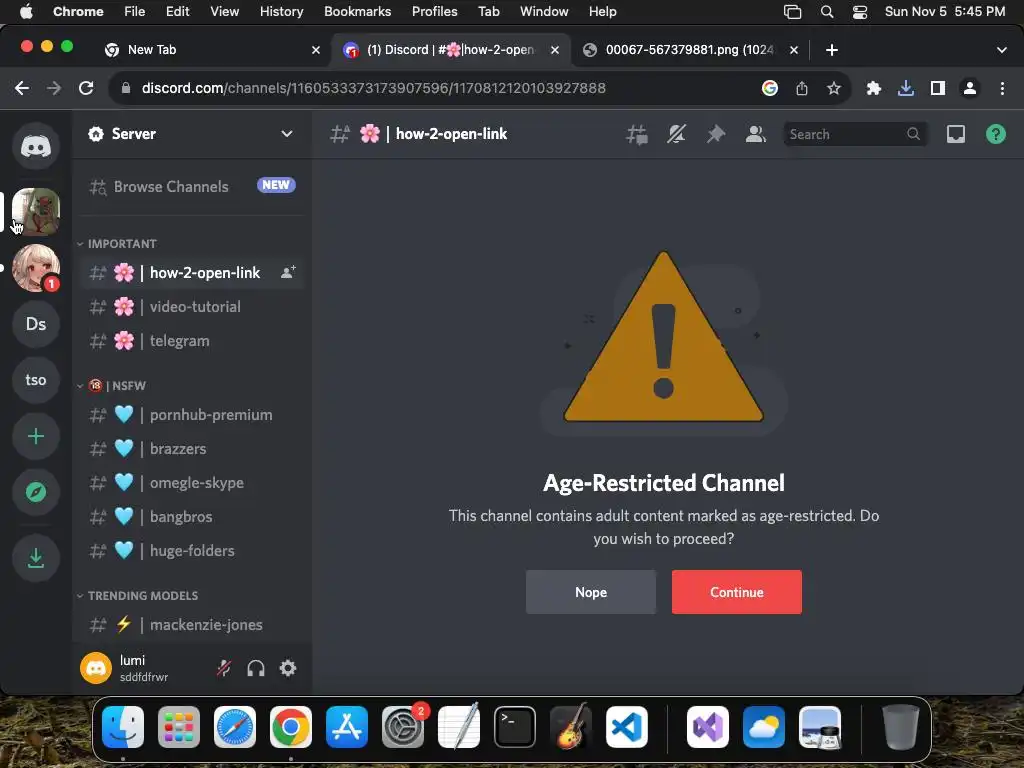Open Chrome Downloads icon
This screenshot has width=1024, height=768.
(906, 88)
